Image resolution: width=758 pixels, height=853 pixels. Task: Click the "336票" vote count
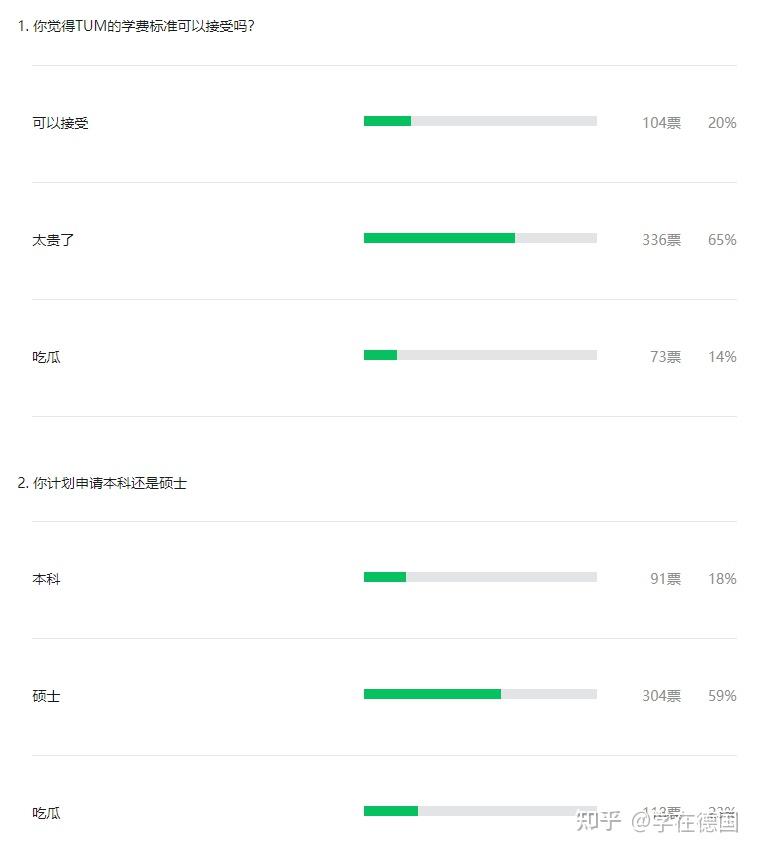click(661, 240)
